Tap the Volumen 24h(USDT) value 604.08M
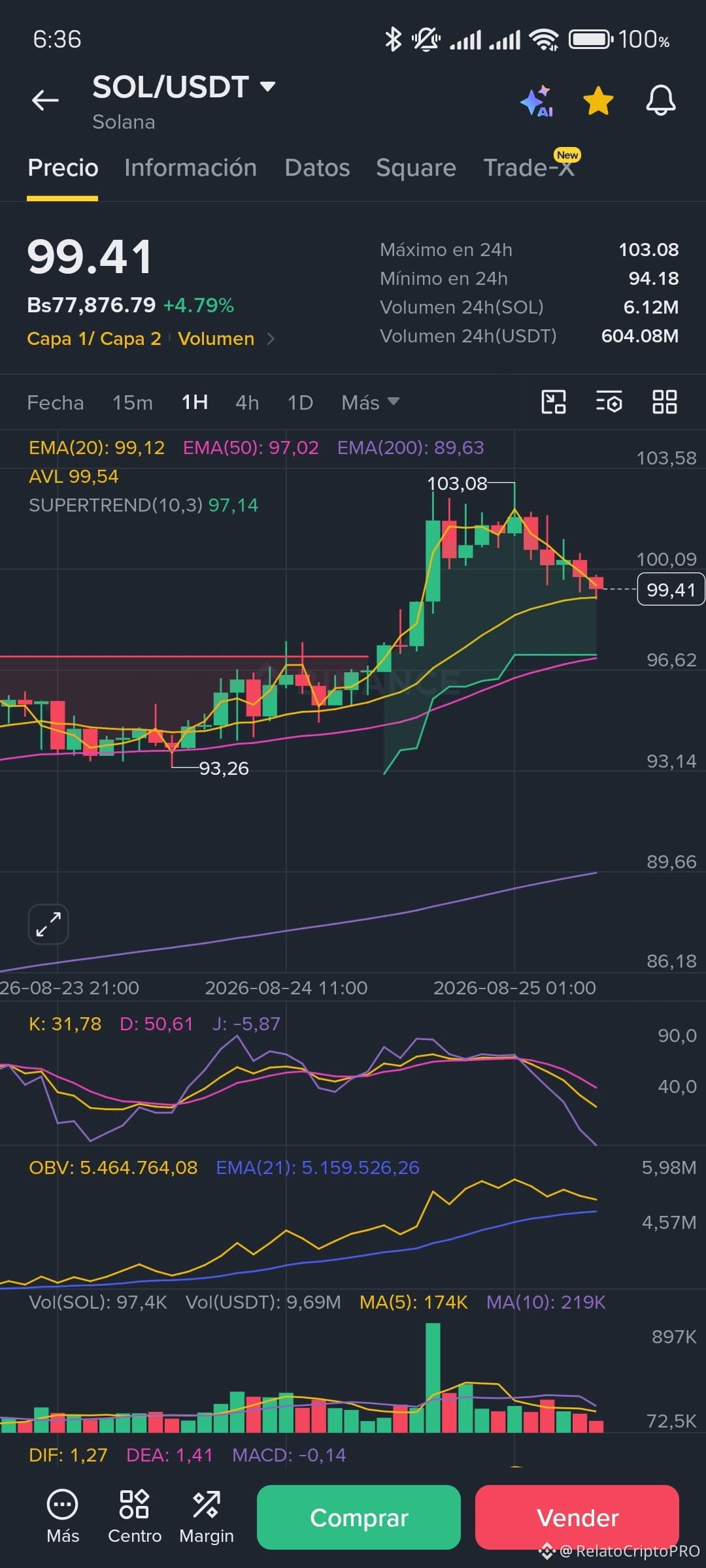The width and height of the screenshot is (706, 1568). 640,336
